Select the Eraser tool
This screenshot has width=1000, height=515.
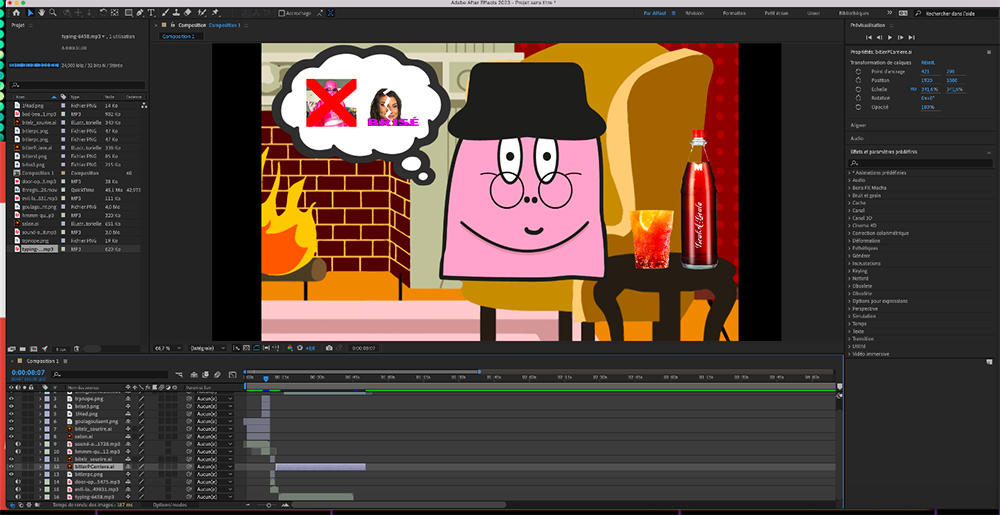[x=187, y=13]
